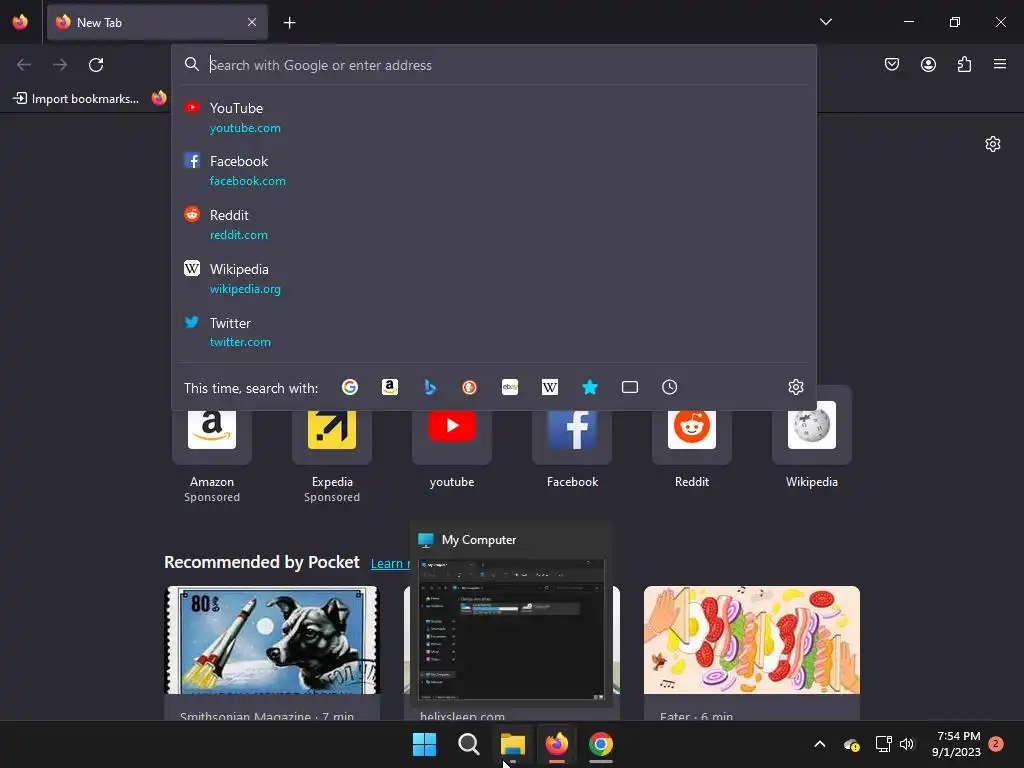This screenshot has width=1024, height=768.
Task: Open the Facebook shortcut tile
Action: coord(572,438)
